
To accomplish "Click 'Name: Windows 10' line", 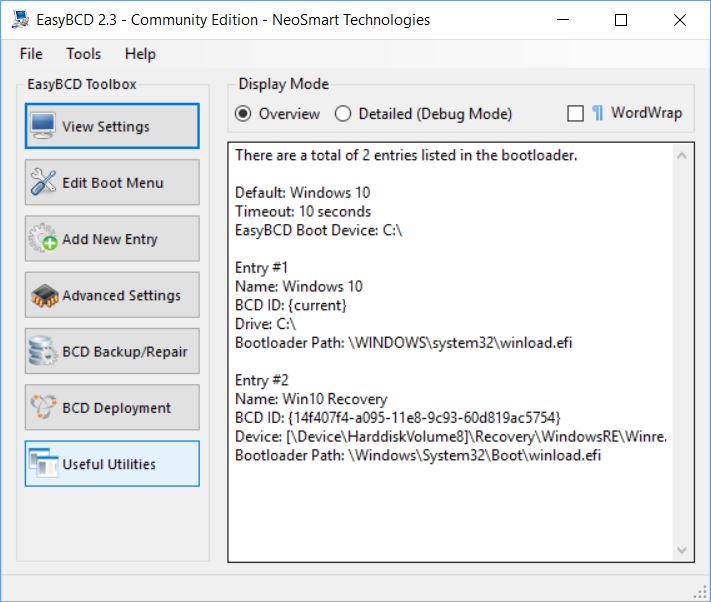I will tap(299, 286).
